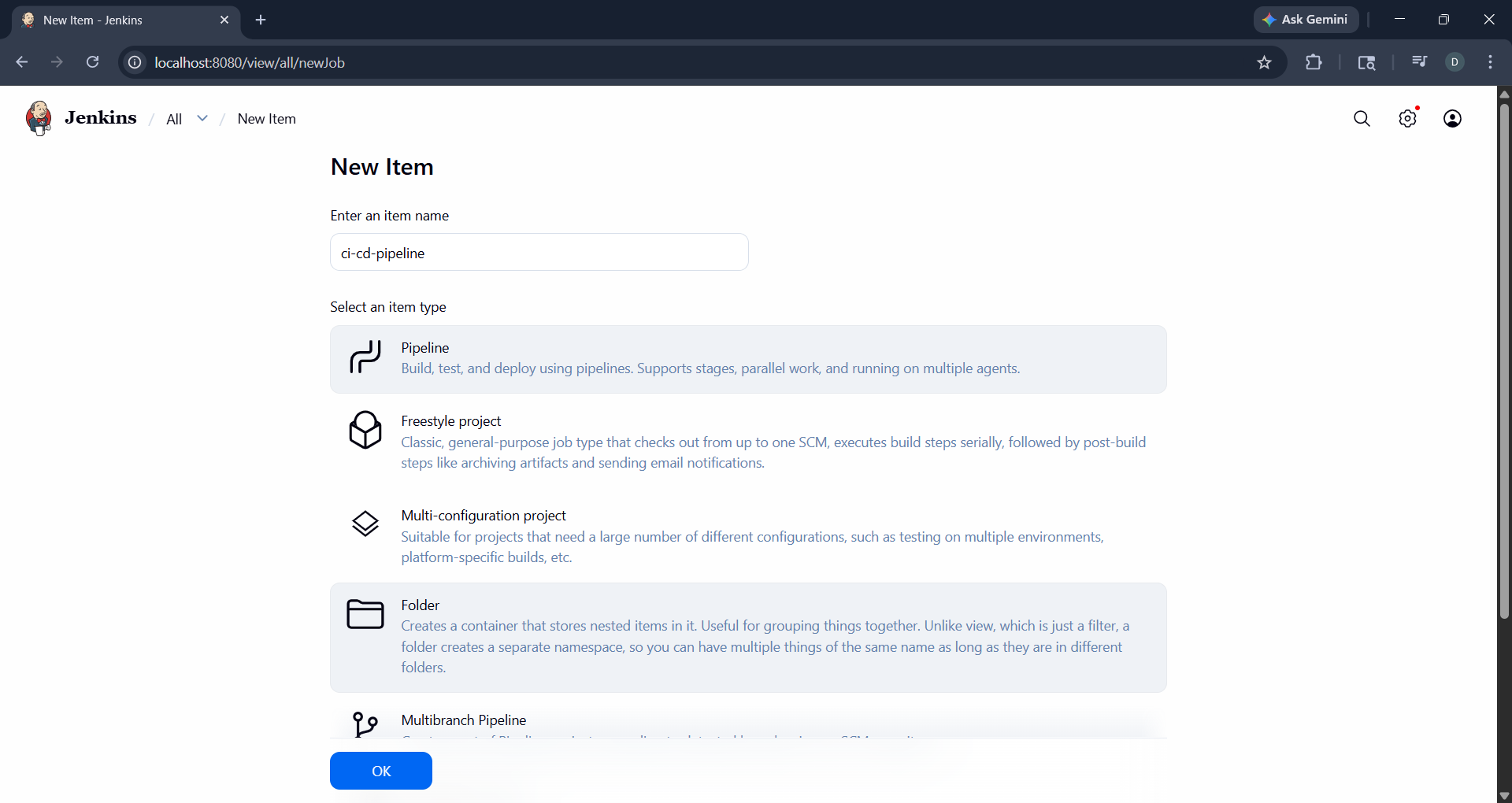This screenshot has height=803, width=1512.
Task: Switch to the New Item - Jenkins tab
Action: 118,20
